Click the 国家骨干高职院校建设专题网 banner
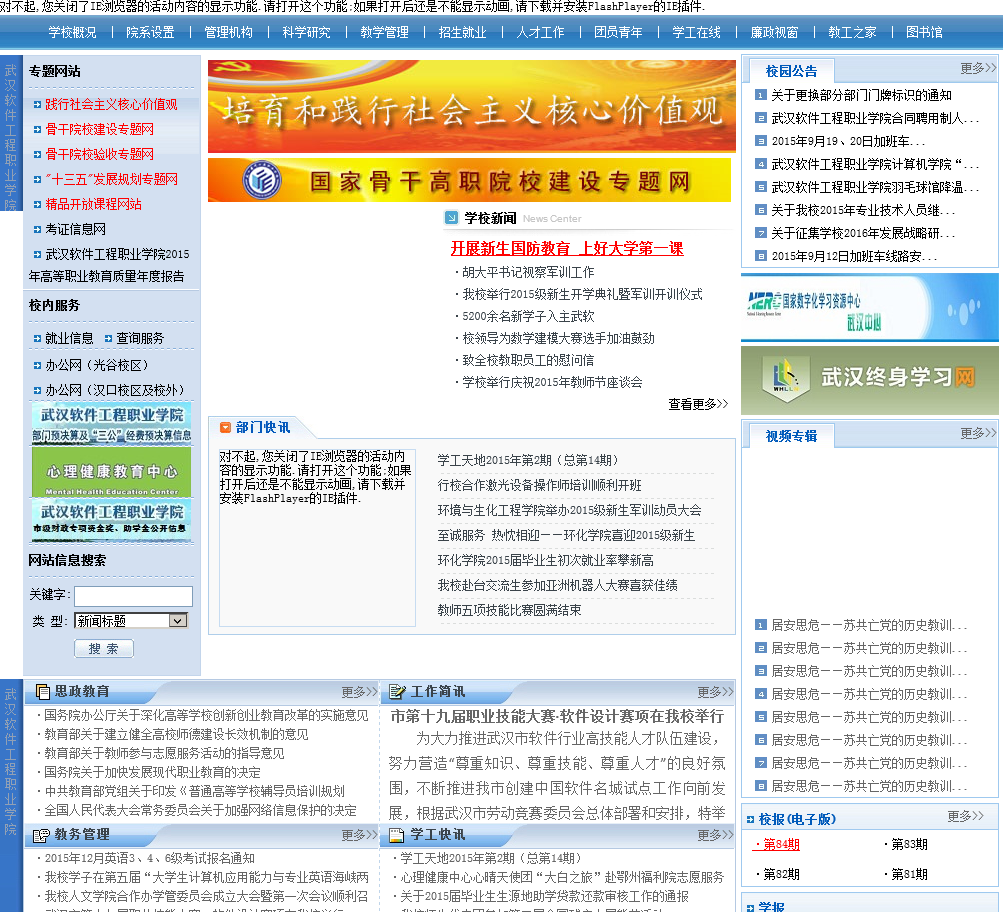Screen dimensions: 1003x912 [470, 180]
